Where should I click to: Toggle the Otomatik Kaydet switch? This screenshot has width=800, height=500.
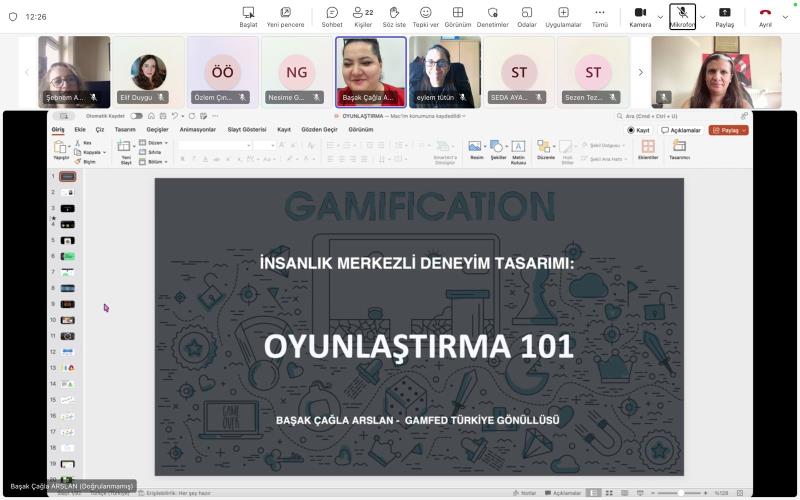pyautogui.click(x=136, y=116)
